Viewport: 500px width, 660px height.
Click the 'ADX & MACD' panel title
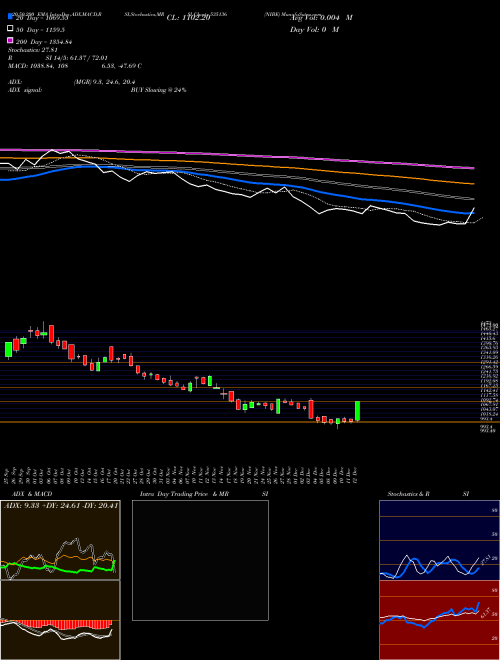pos(32,494)
